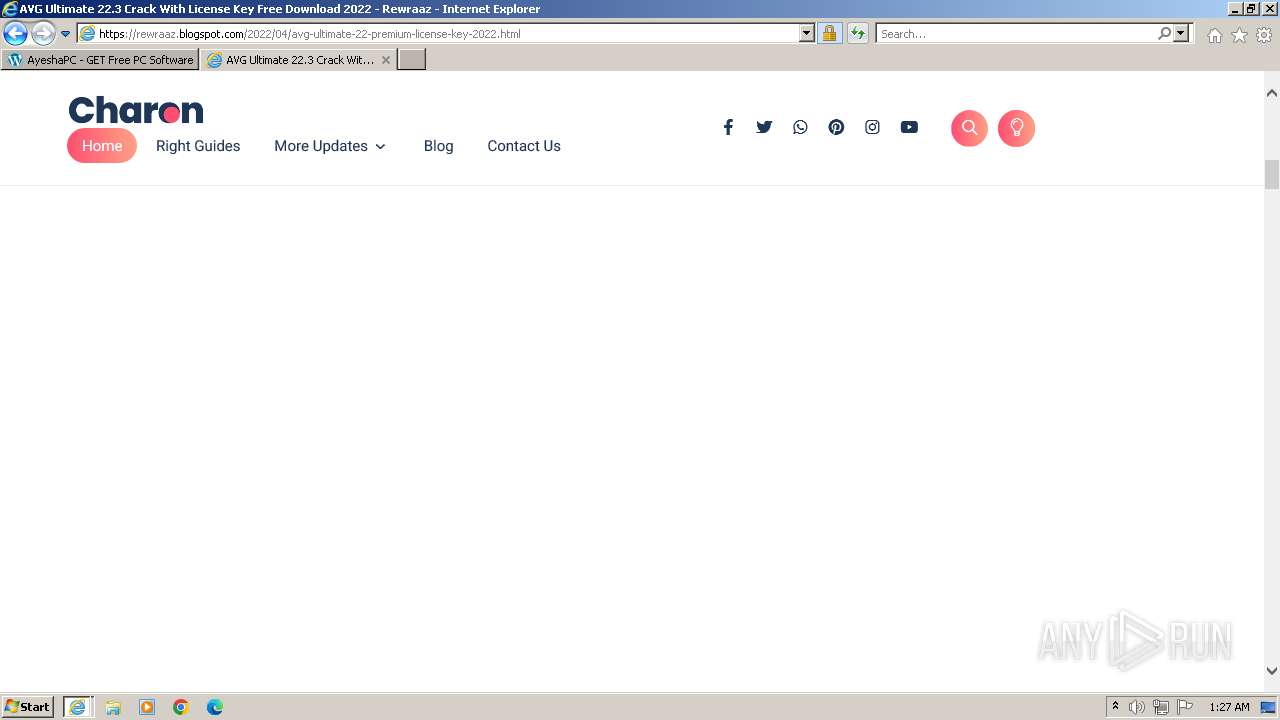Launch Google Chrome from the taskbar
The image size is (1280, 720).
click(x=181, y=707)
